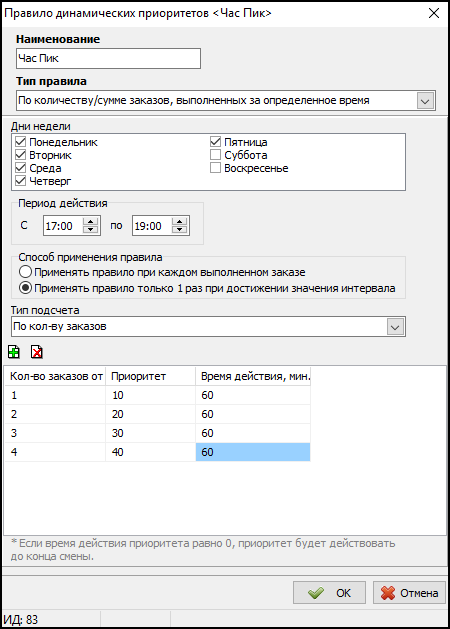Select order count cell with value 4
450x629 pixels.
55,452
